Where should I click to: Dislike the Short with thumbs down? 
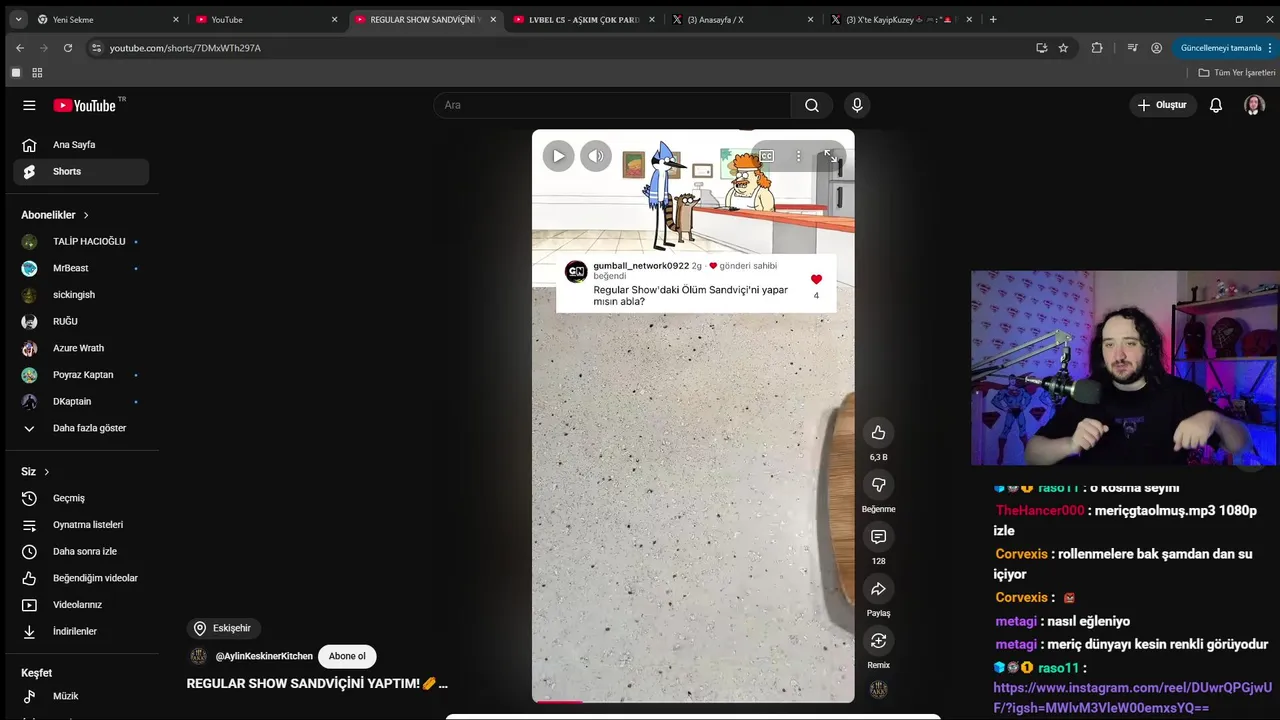tap(878, 484)
